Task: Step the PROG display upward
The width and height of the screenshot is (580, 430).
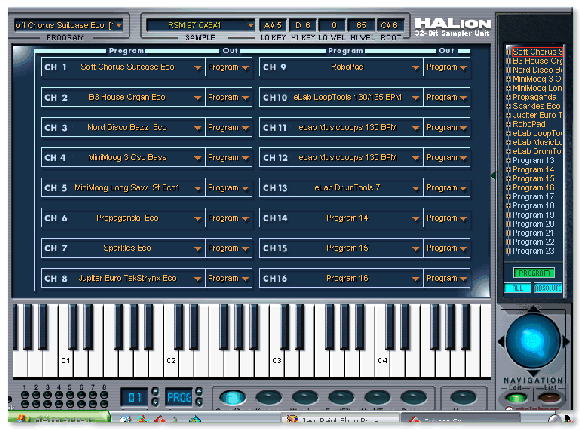Action: click(x=199, y=391)
